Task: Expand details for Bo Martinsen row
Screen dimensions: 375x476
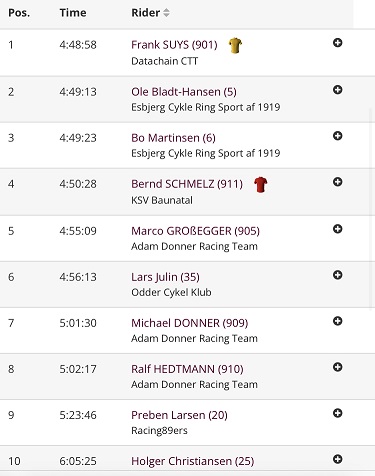Action: (337, 136)
